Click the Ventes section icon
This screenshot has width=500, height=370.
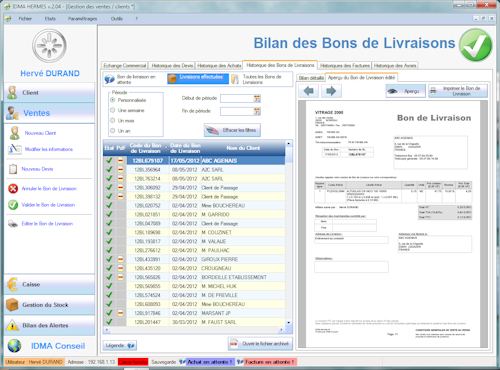tap(12, 113)
